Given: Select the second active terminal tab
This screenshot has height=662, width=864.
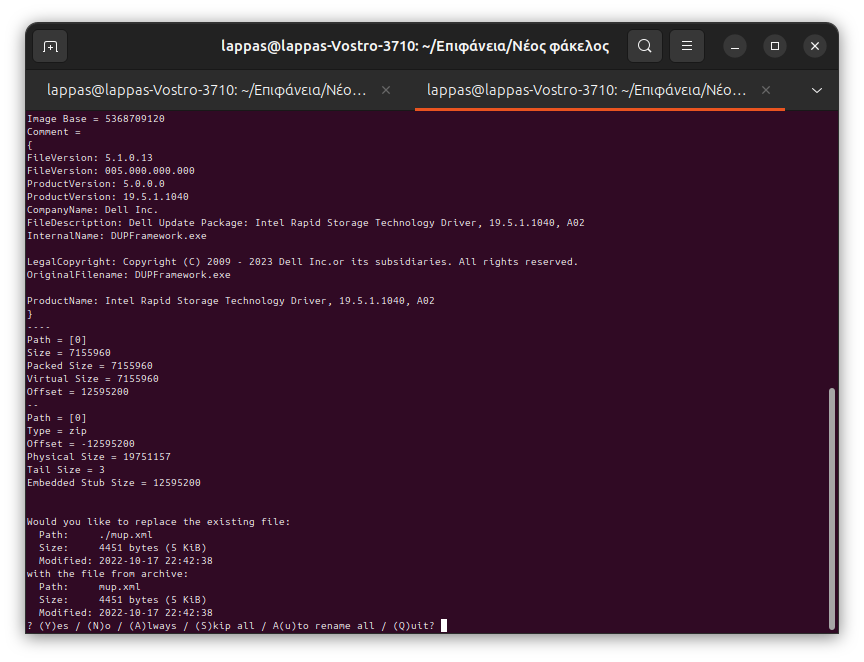Looking at the screenshot, I should pos(586,90).
